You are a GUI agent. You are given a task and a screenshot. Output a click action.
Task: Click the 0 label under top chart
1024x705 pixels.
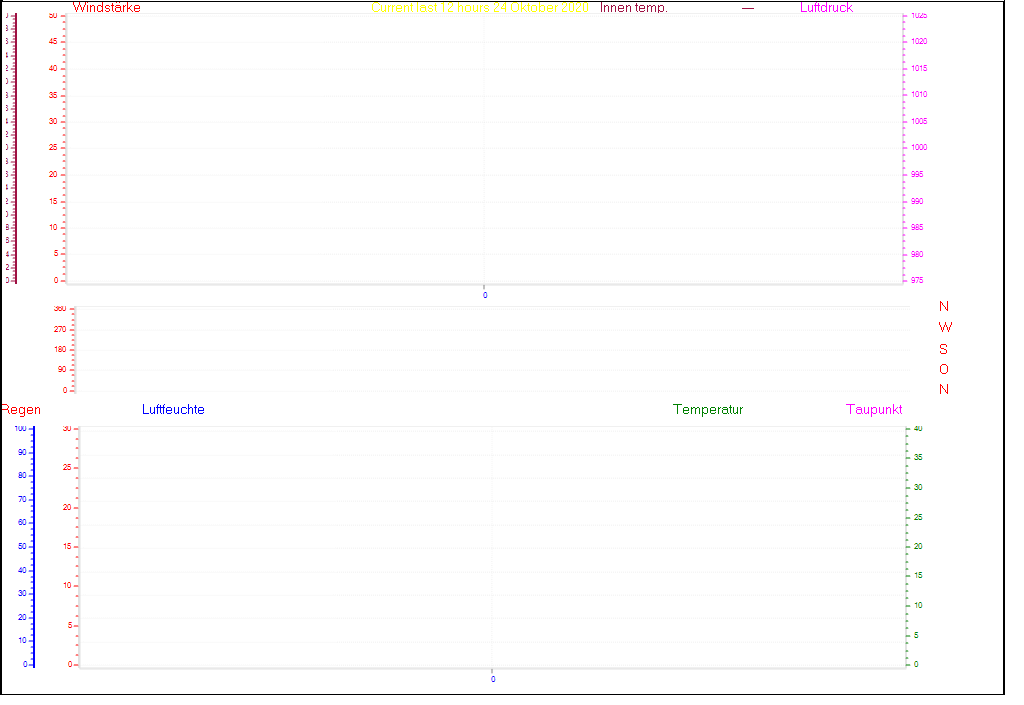tap(485, 295)
